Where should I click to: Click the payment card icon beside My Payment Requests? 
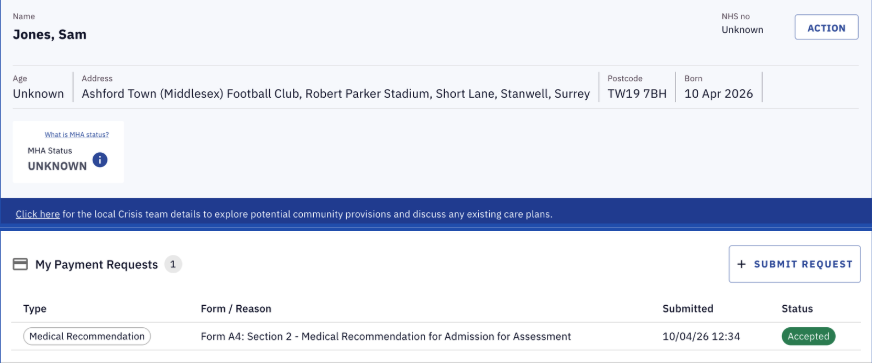coord(21,265)
